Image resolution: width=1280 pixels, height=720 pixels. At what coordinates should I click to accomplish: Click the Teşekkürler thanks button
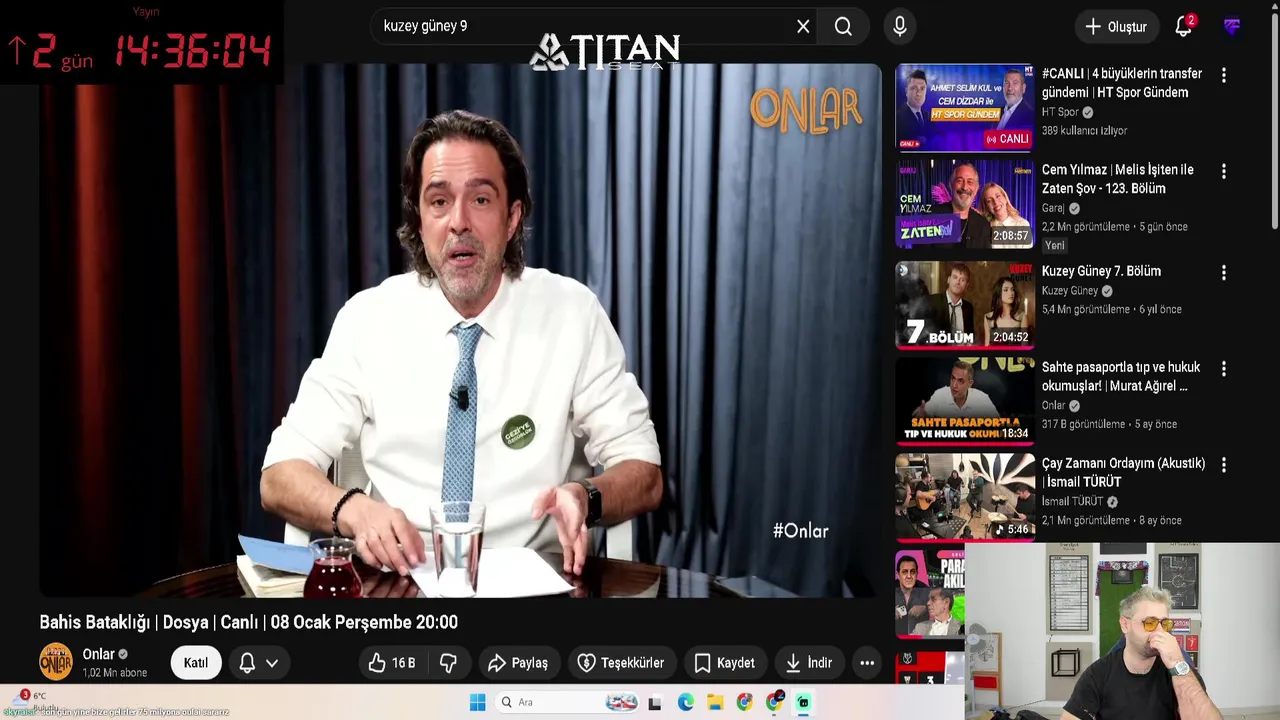[x=621, y=663]
